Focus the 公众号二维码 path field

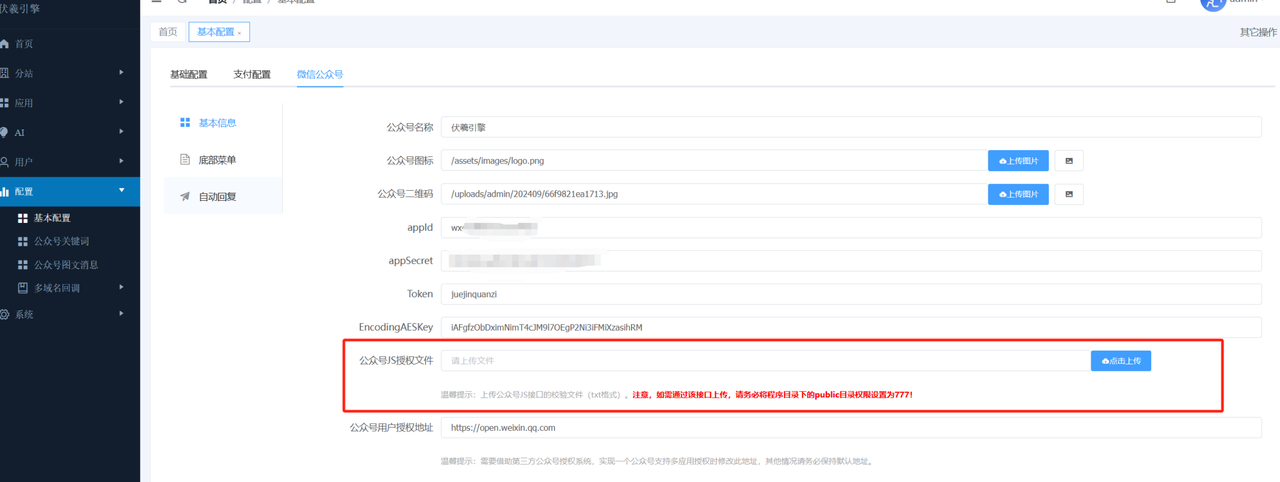[x=714, y=194]
